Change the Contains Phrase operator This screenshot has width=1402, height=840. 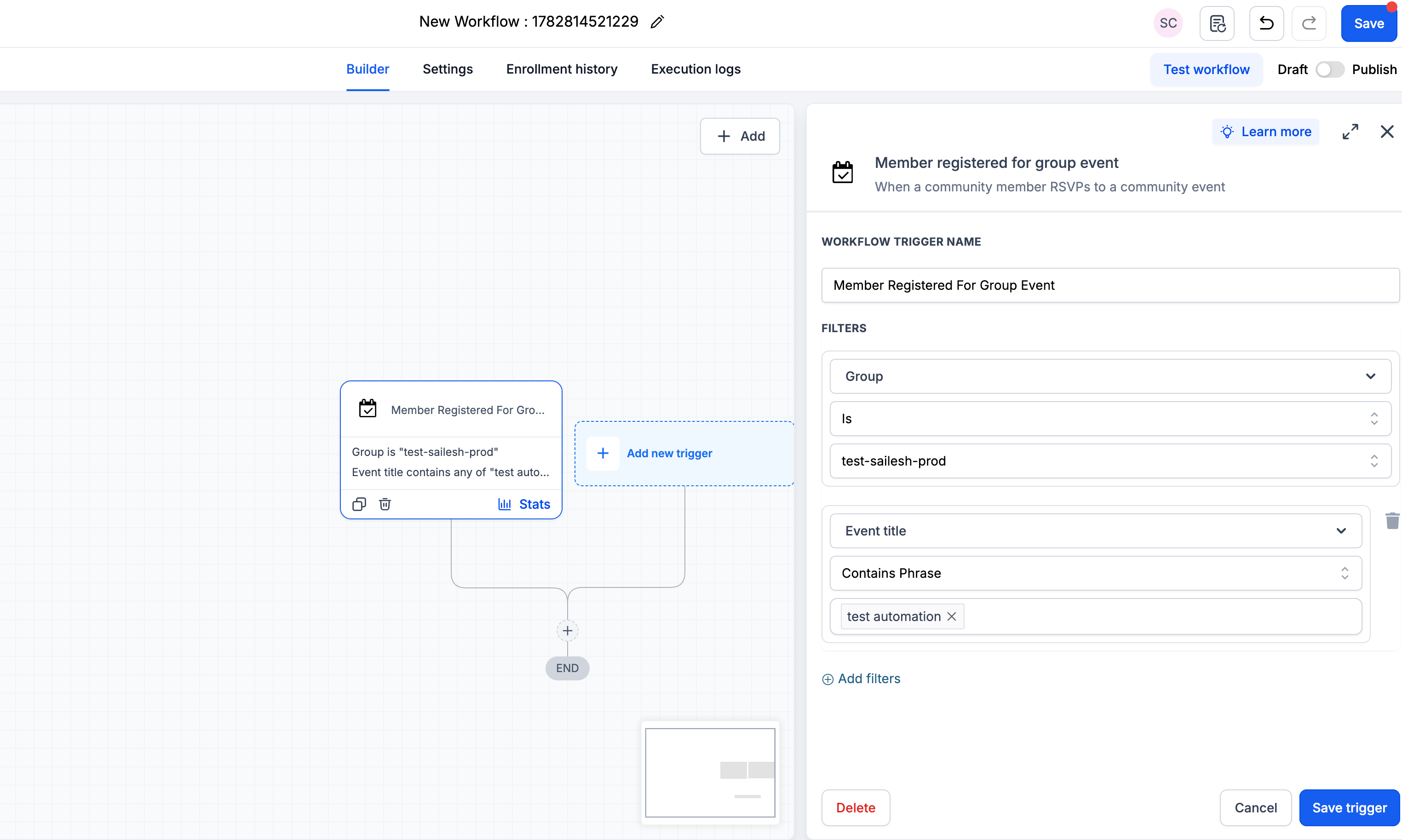tap(1095, 573)
